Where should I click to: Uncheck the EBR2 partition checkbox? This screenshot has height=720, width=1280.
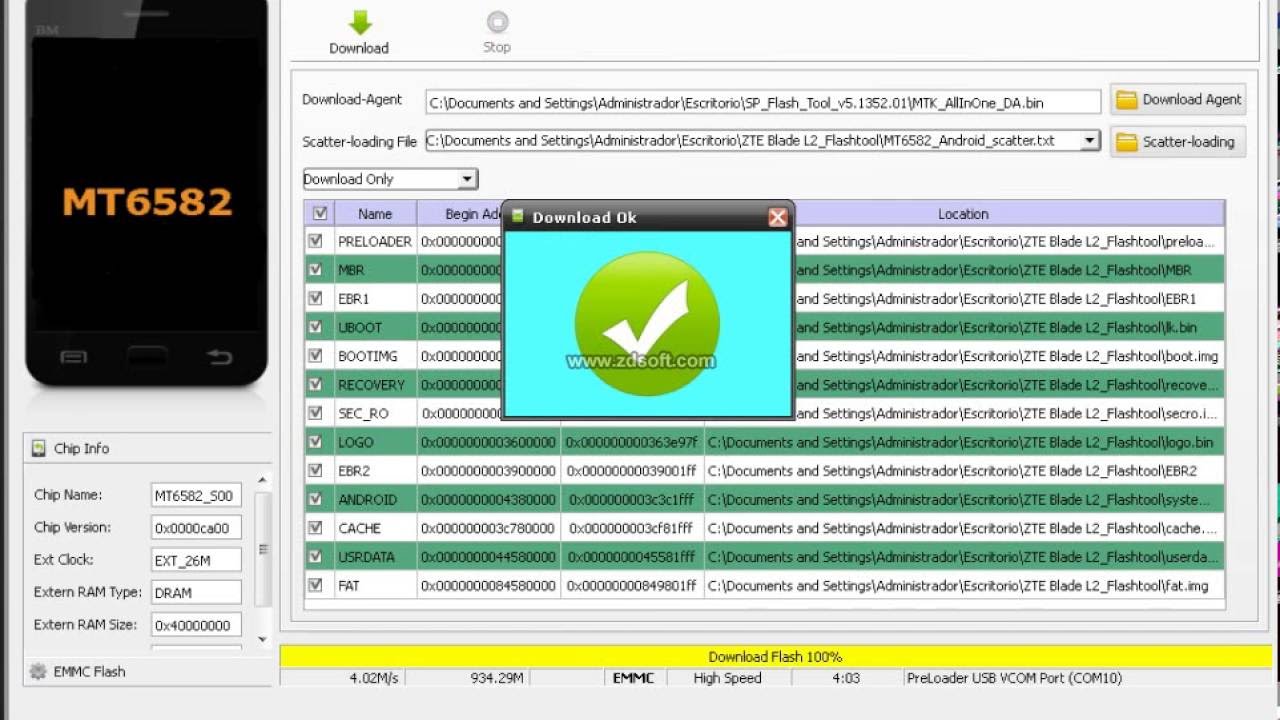pyautogui.click(x=316, y=470)
